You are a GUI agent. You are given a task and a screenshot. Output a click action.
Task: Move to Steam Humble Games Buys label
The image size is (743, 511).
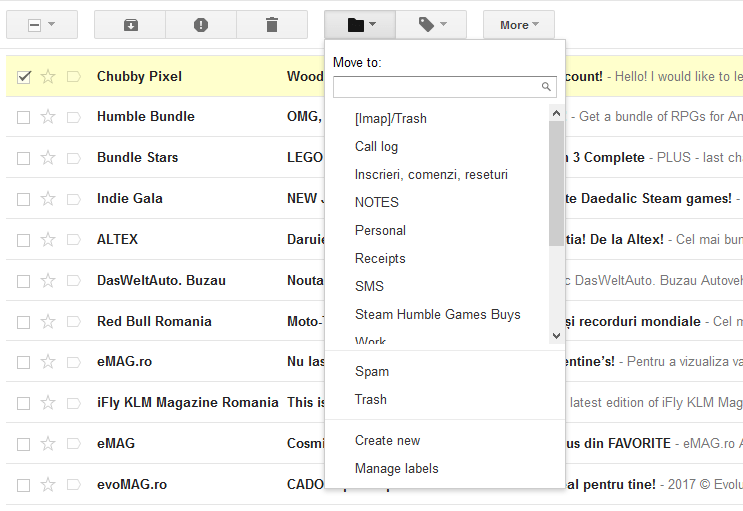click(438, 314)
